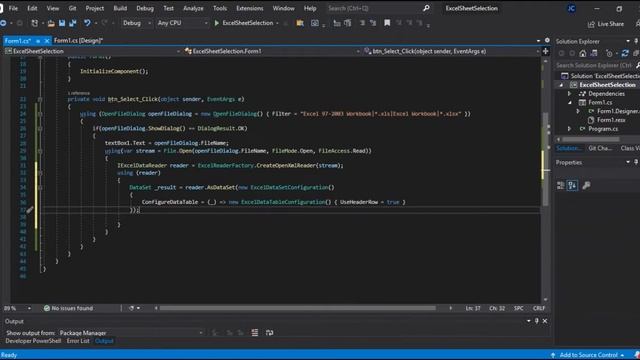Navigate backward with the back arrow
This screenshot has height=360, width=640.
[3, 23]
